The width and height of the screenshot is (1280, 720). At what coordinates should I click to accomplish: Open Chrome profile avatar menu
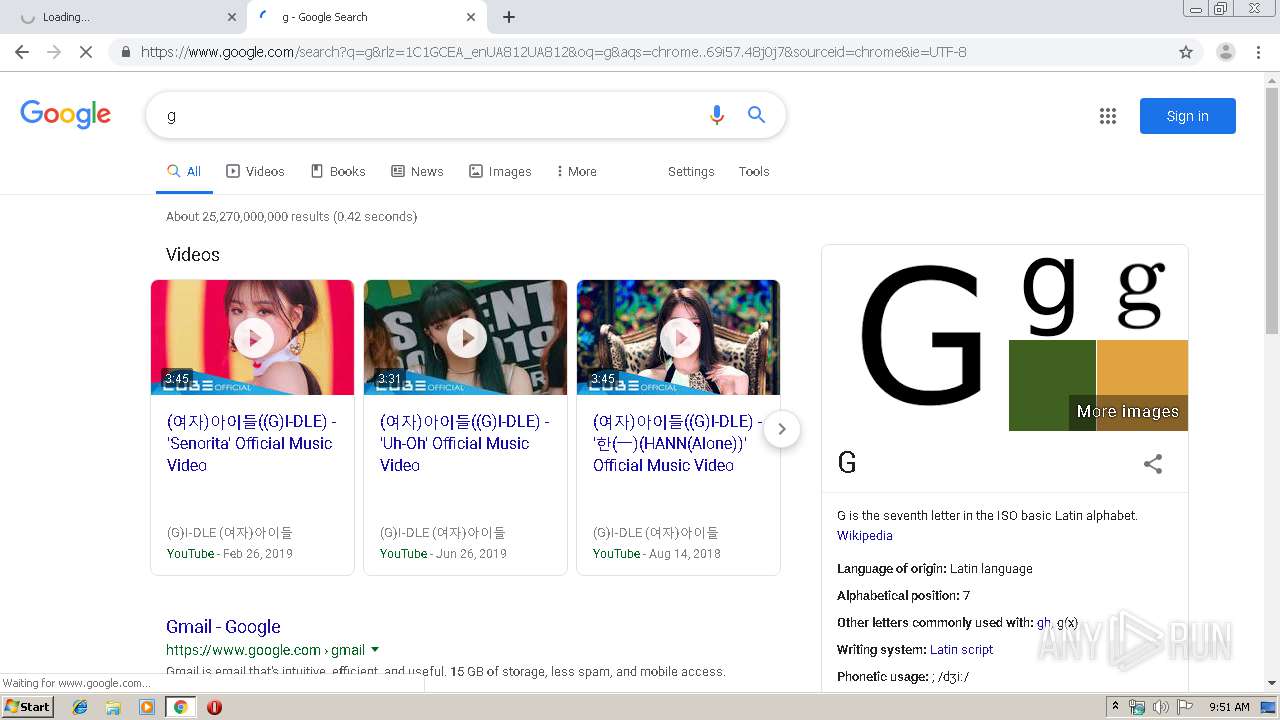point(1225,52)
